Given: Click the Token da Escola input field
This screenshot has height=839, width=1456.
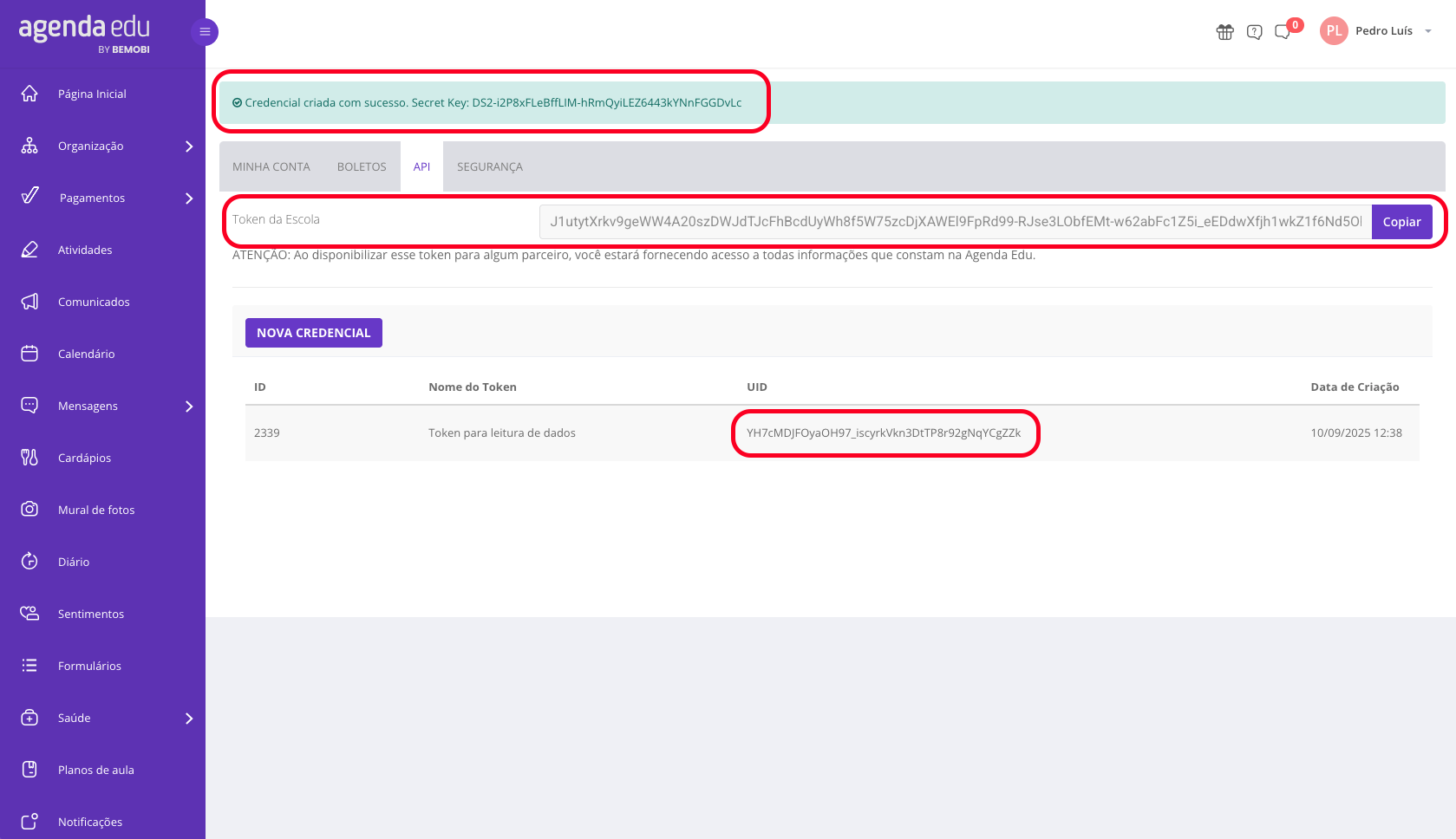Looking at the screenshot, I should point(956,222).
